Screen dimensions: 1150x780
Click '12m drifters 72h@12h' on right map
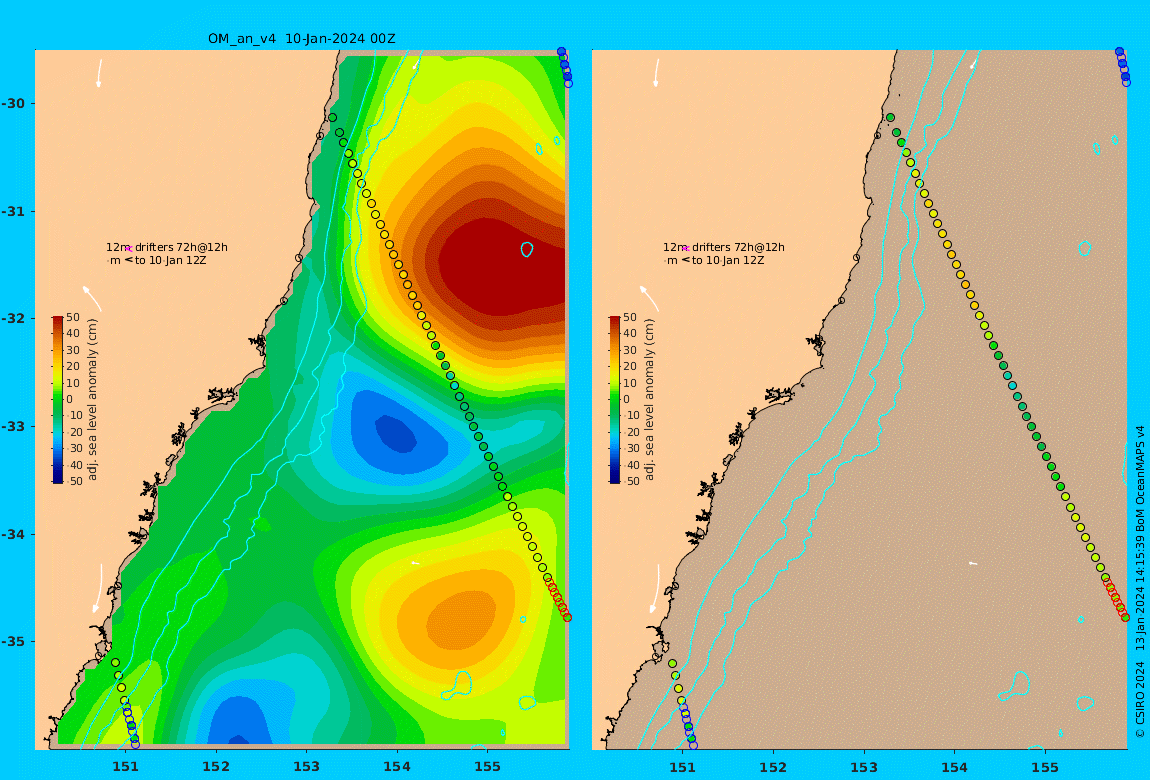click(724, 248)
